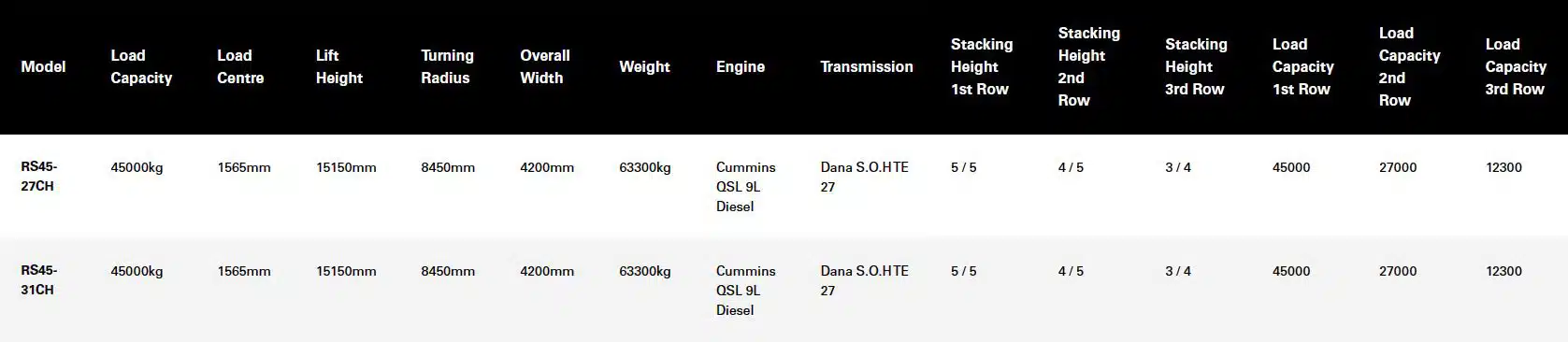Click the Load Capacity 3rd Row header
Image resolution: width=1568 pixels, height=342 pixels.
1516,66
